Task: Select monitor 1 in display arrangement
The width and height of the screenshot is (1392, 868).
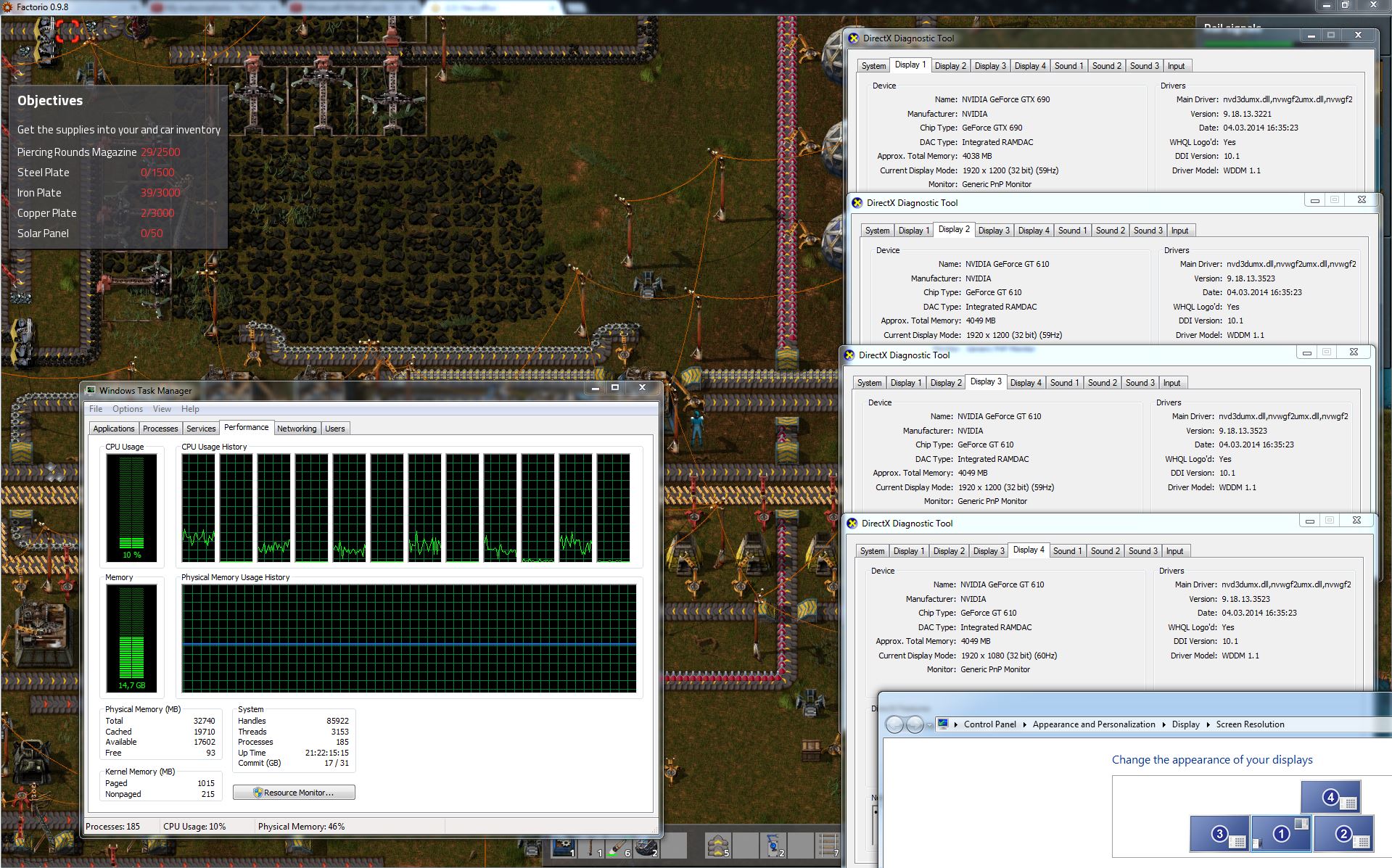Action: coord(1281,834)
